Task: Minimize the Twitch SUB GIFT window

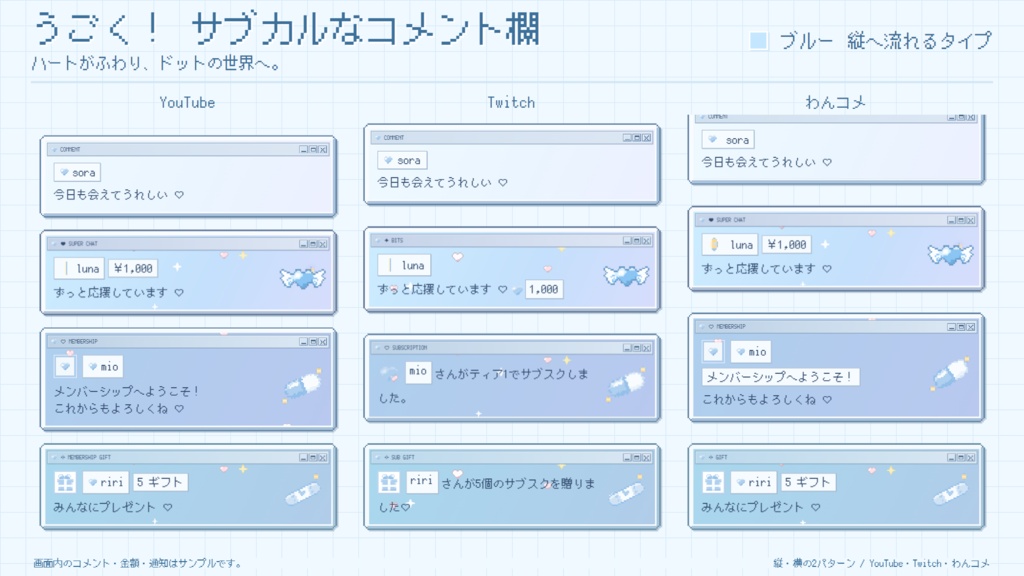Action: [x=627, y=458]
